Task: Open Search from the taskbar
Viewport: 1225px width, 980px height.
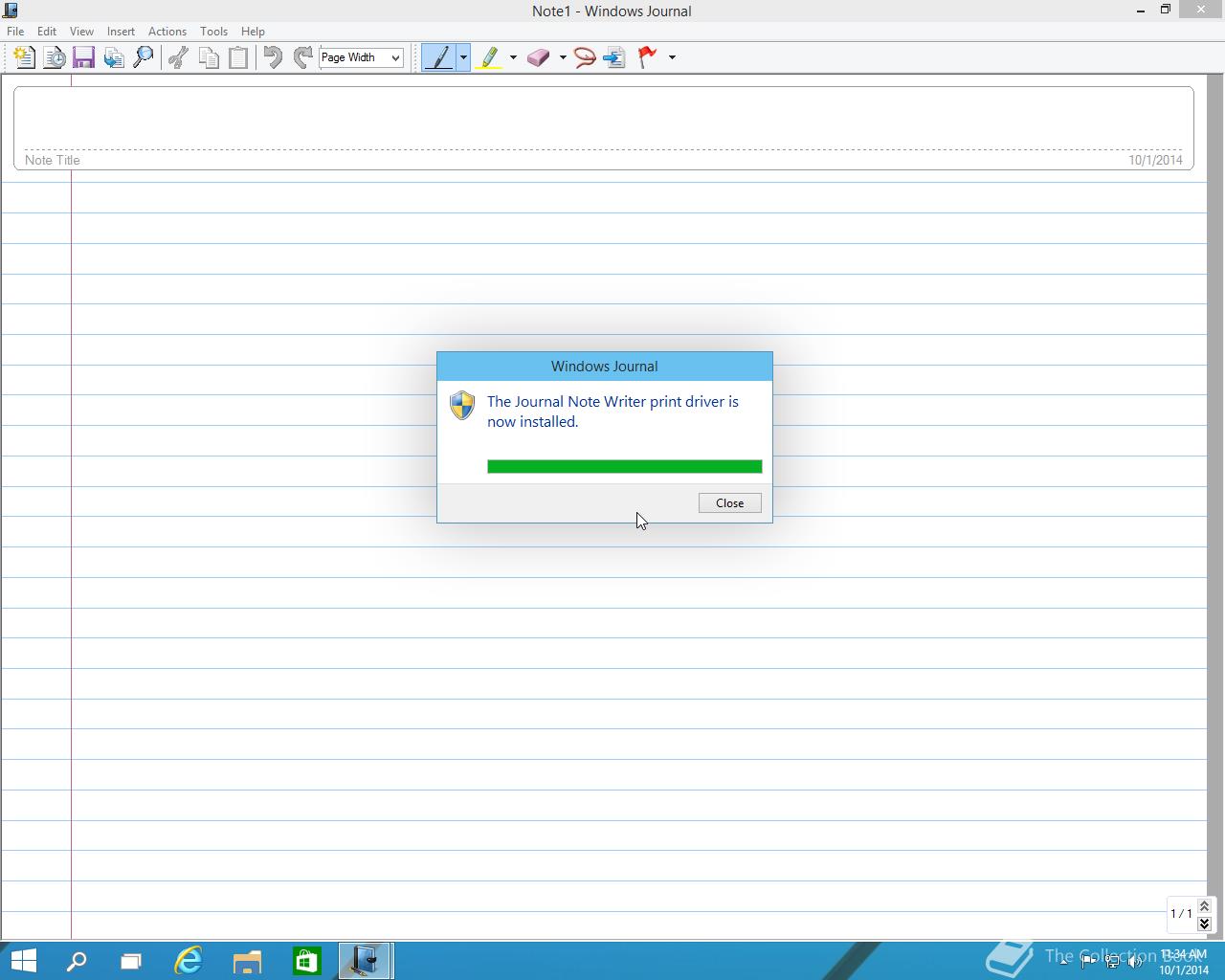Action: [77, 961]
